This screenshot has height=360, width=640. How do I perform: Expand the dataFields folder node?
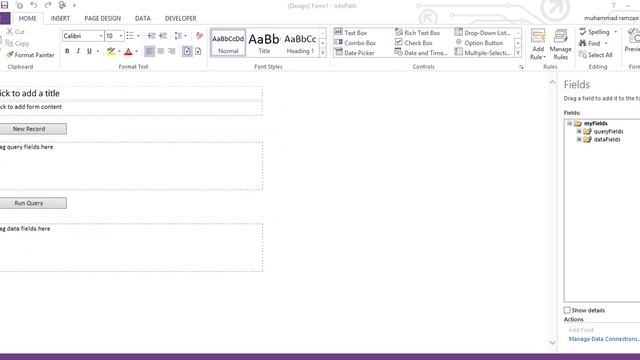(579, 140)
